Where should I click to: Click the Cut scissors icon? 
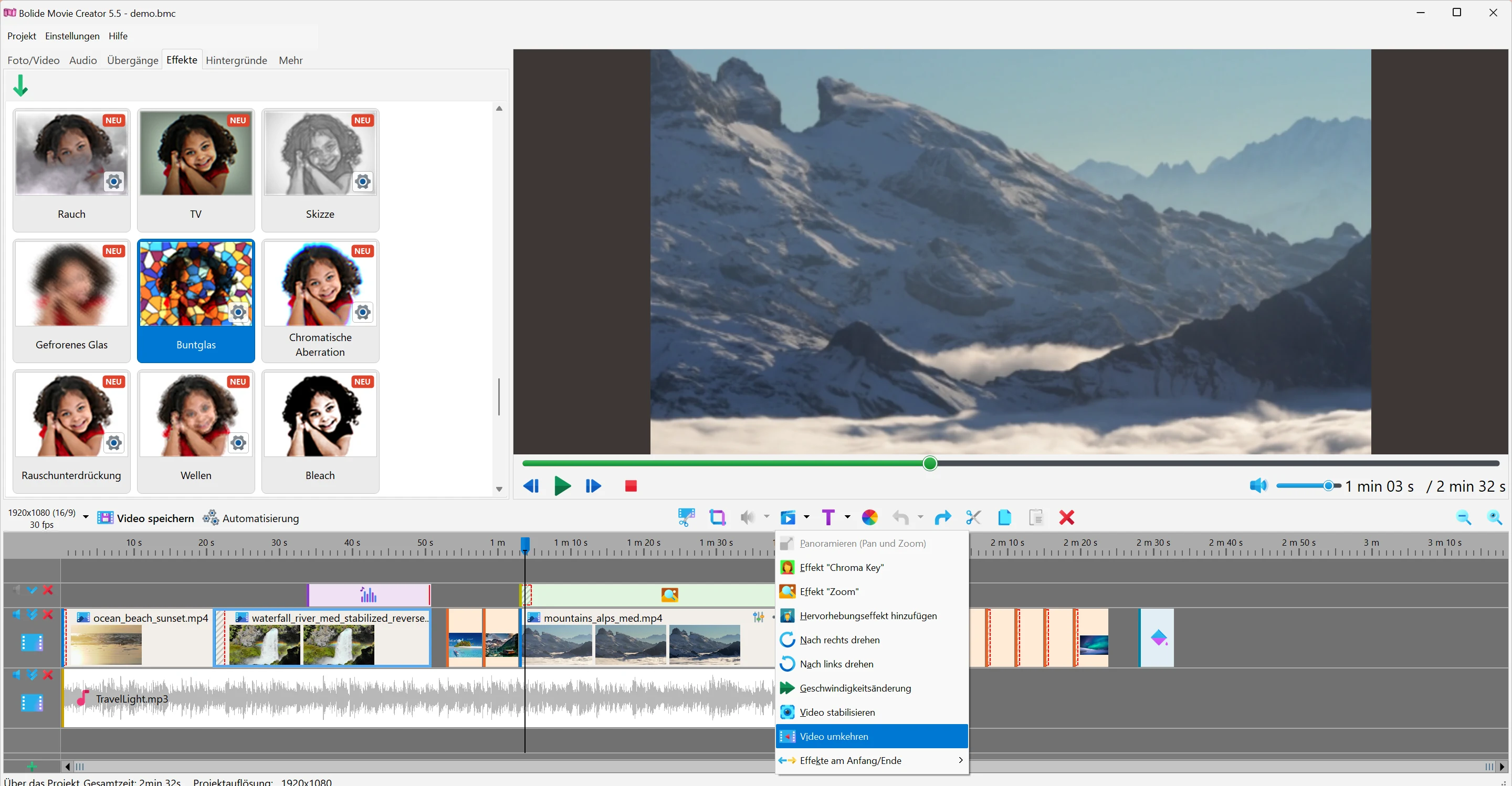coord(973,517)
